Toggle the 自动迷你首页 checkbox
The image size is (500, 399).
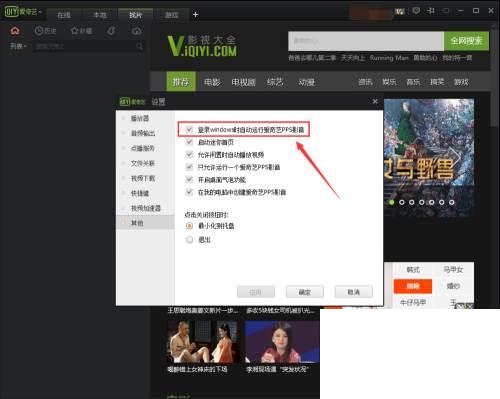[189, 142]
